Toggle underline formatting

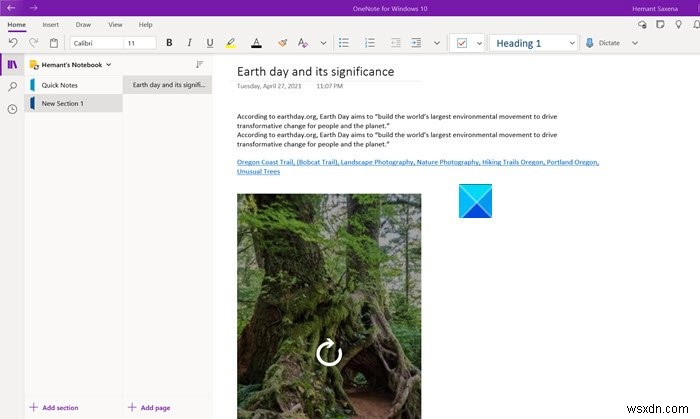pyautogui.click(x=210, y=43)
